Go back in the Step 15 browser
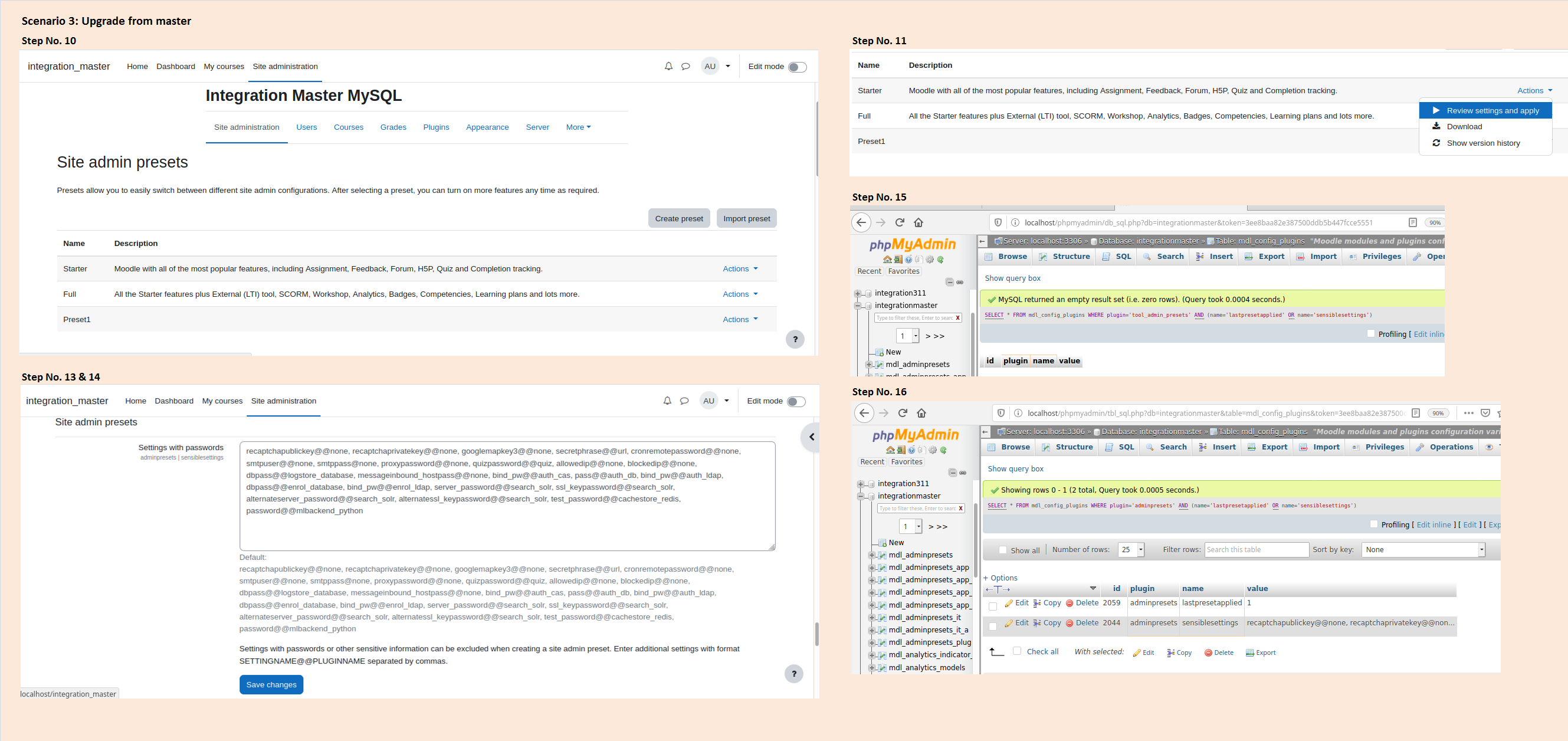 [x=861, y=222]
